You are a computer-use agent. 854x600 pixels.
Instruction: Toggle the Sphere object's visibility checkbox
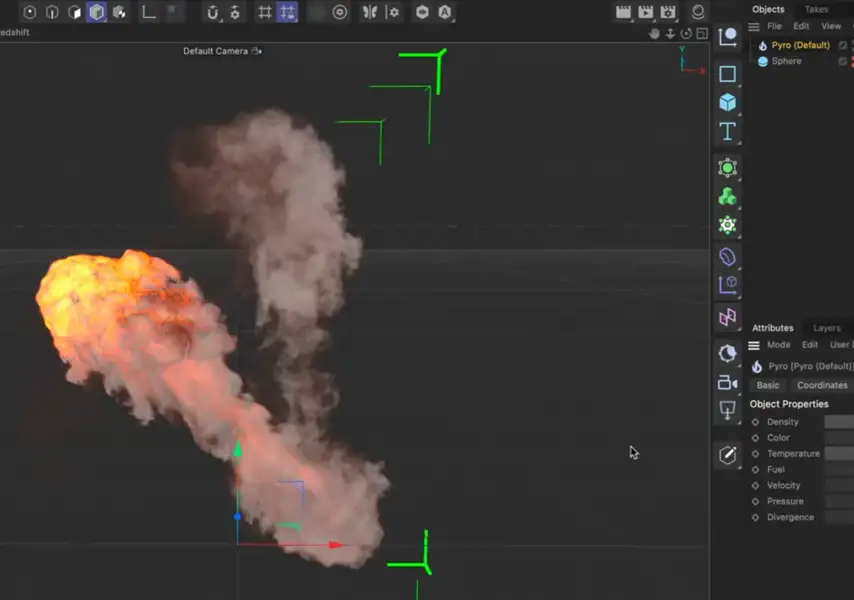pos(843,61)
